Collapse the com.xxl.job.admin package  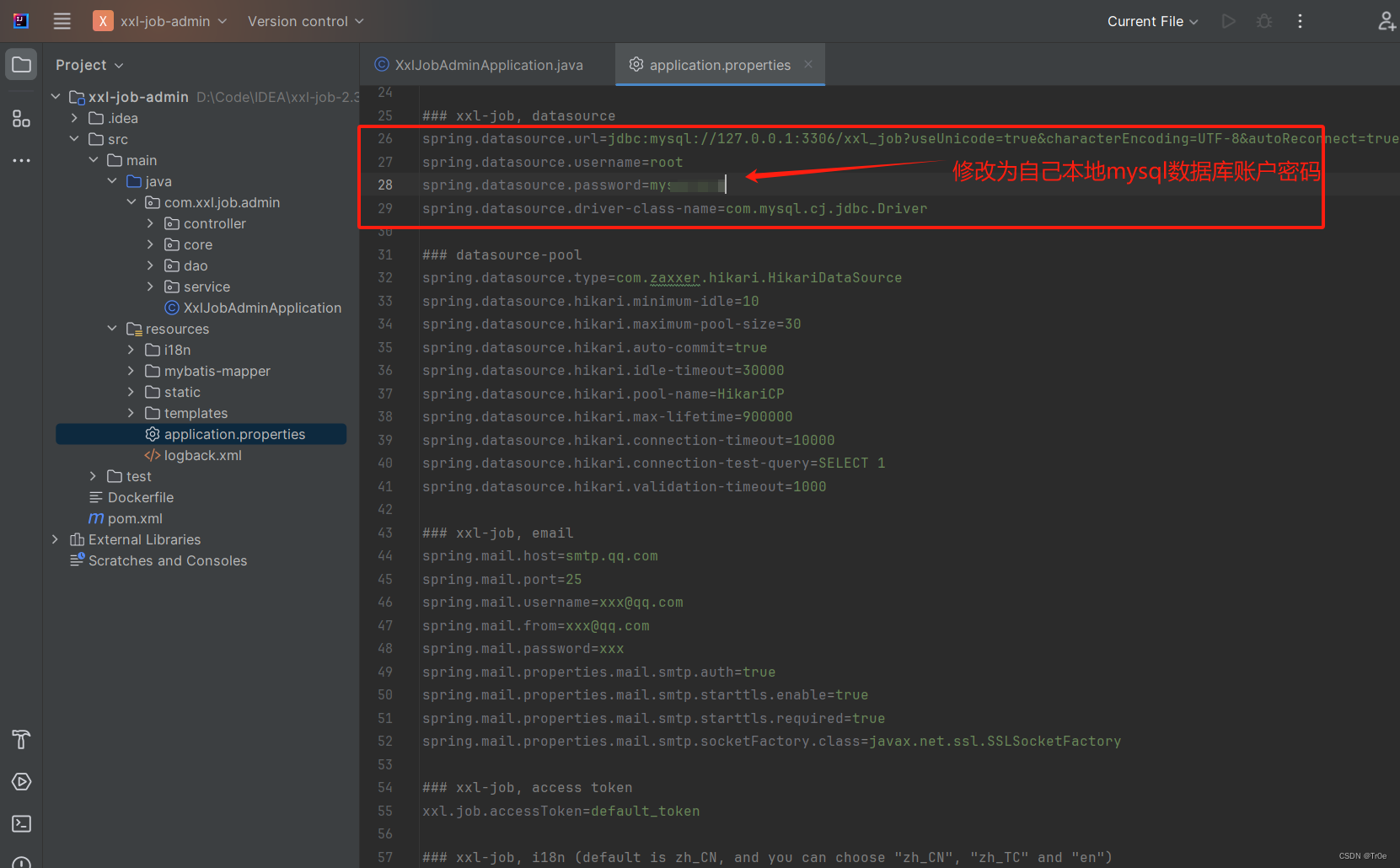131,202
